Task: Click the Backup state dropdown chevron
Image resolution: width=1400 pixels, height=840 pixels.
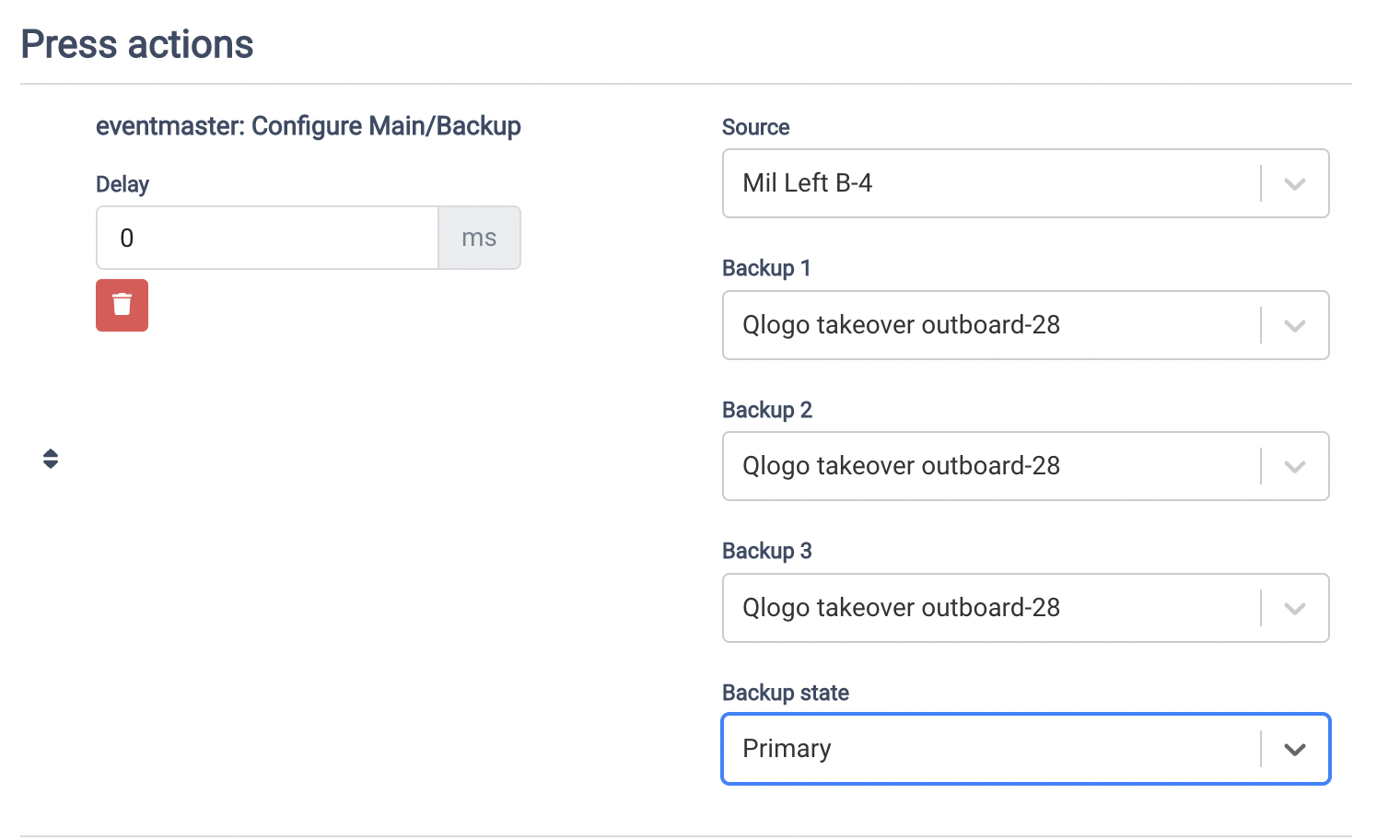Action: 1294,749
